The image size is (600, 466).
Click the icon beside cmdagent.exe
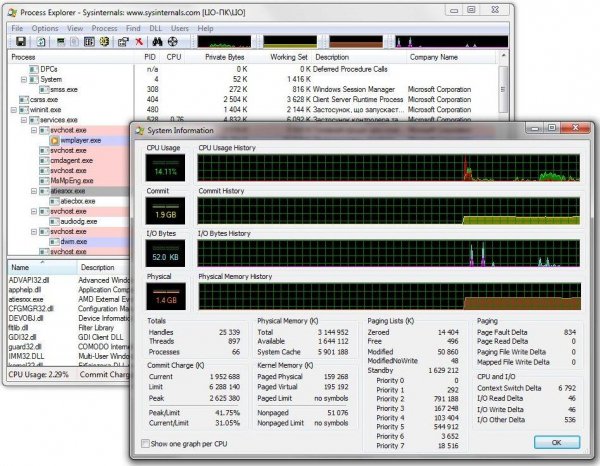point(44,161)
